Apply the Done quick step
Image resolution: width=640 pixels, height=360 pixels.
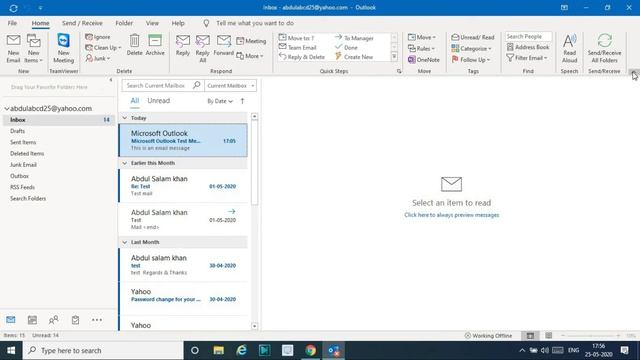pyautogui.click(x=346, y=47)
